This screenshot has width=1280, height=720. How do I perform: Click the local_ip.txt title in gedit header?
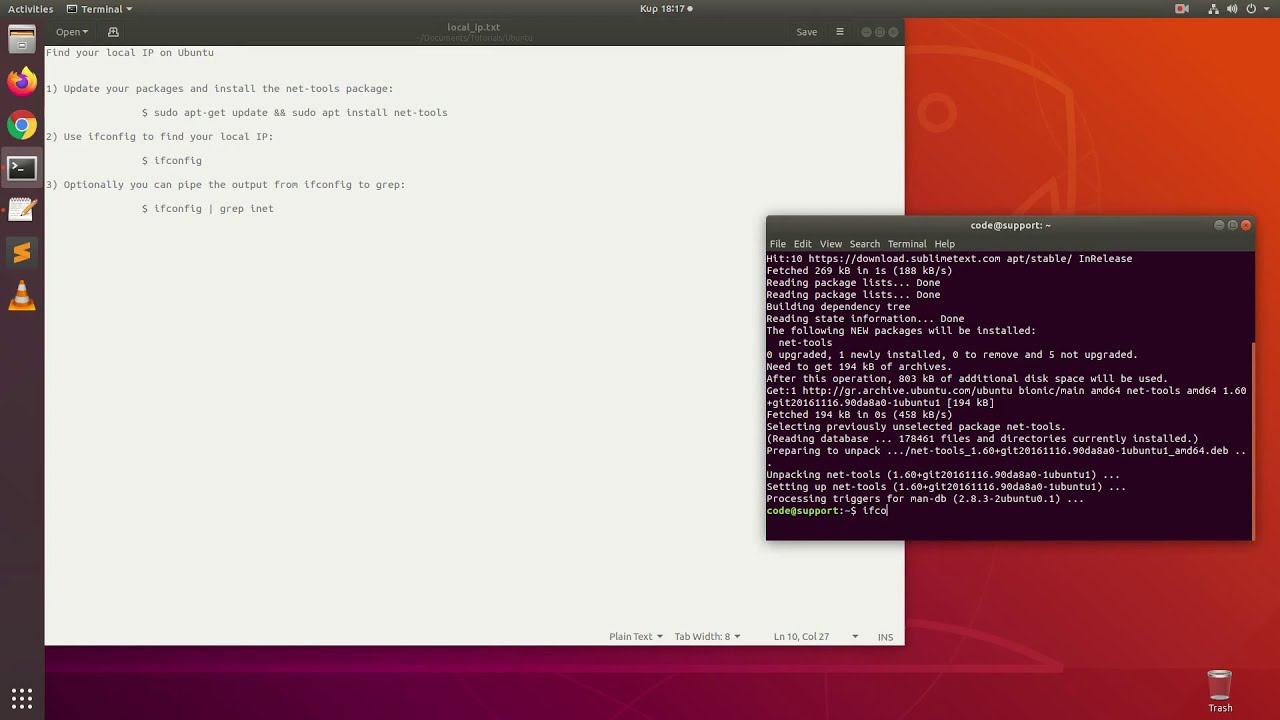(474, 27)
